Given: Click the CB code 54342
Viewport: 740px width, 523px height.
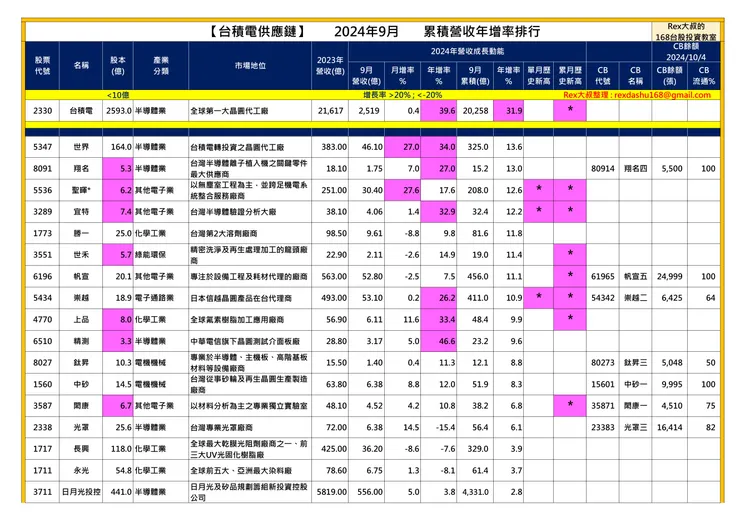Looking at the screenshot, I should 603,298.
